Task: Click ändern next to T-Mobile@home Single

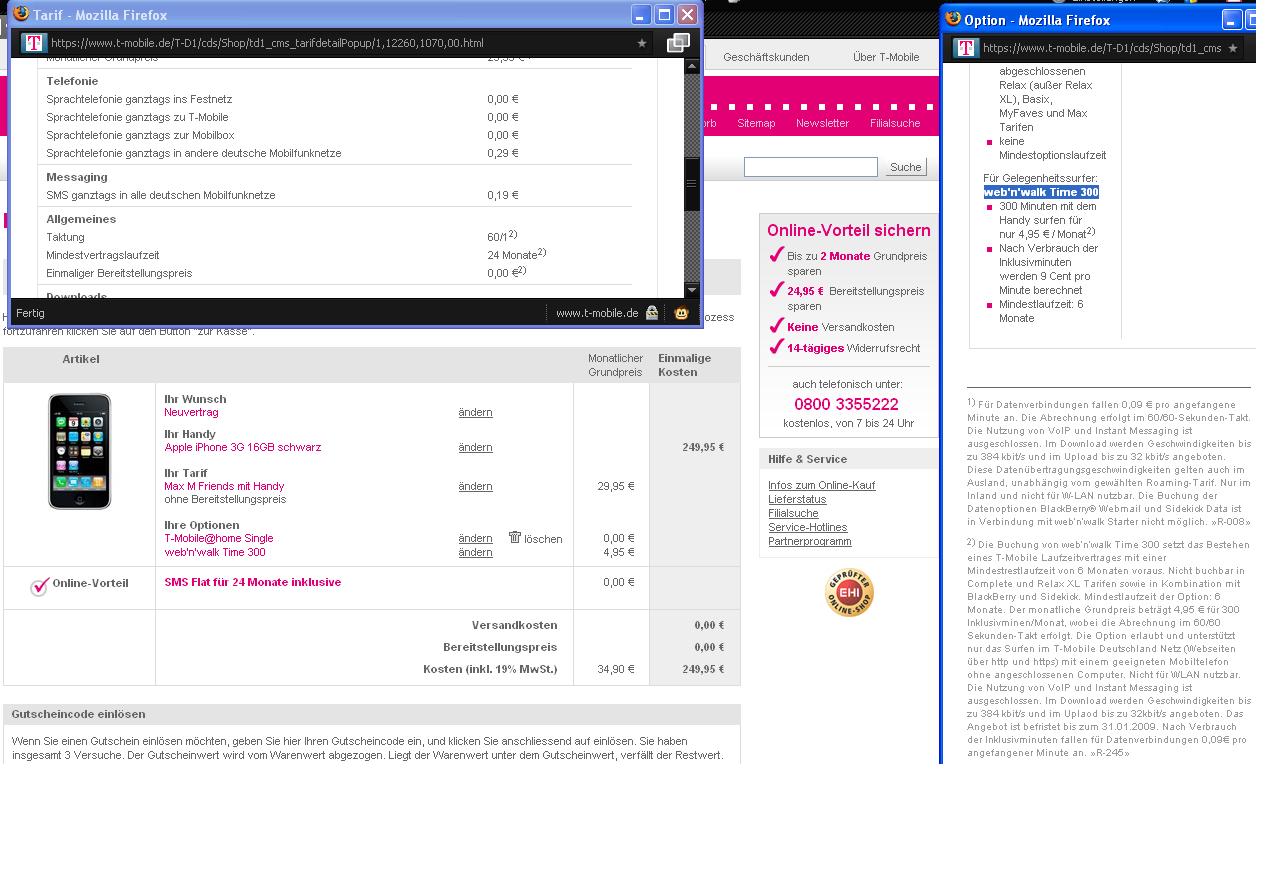Action: (475, 538)
